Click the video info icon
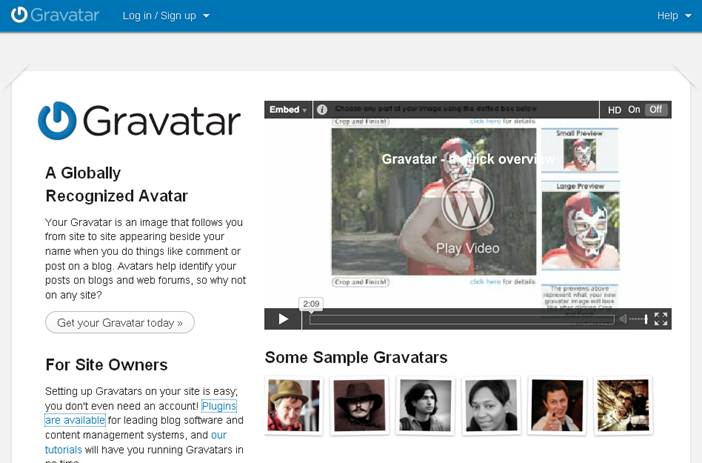Image resolution: width=702 pixels, height=463 pixels. [322, 110]
